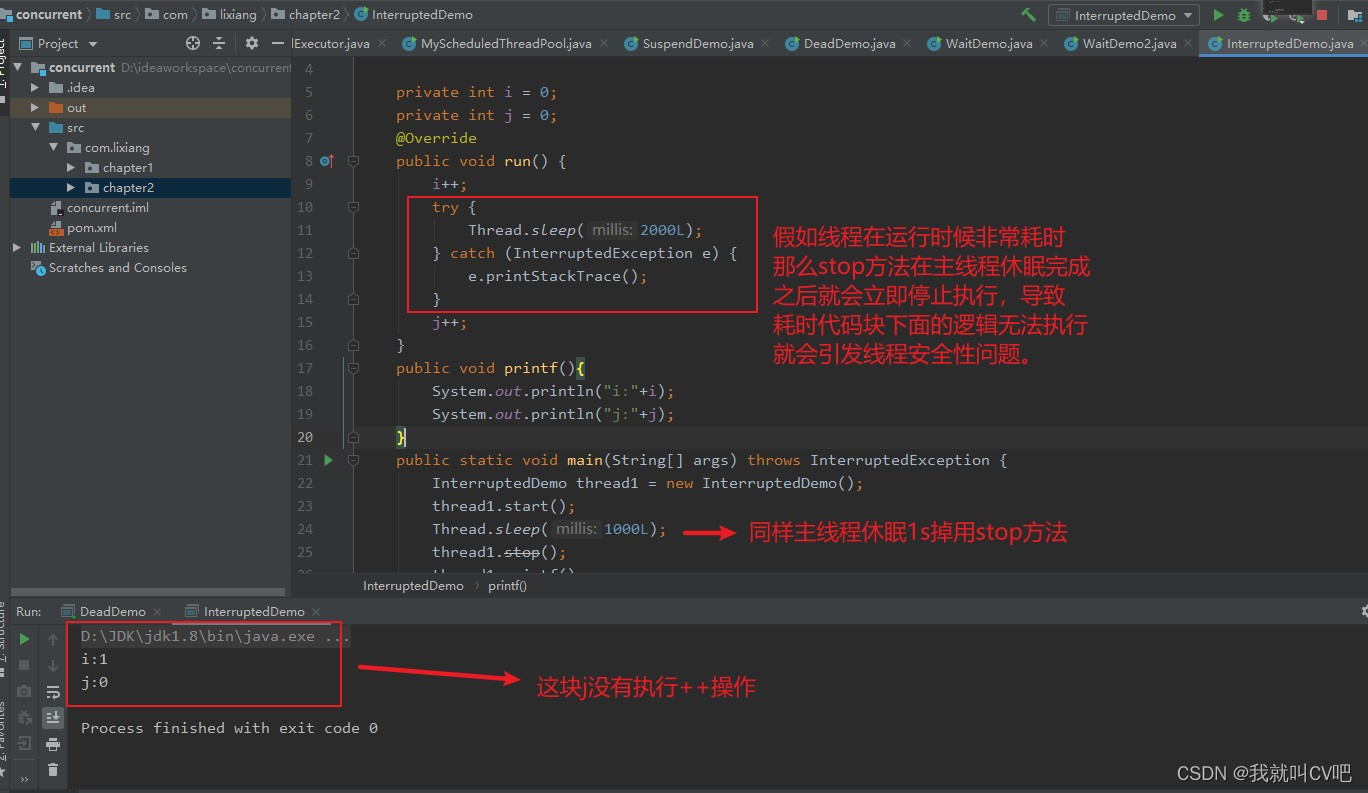This screenshot has width=1368, height=793.
Task: Open Run panel settings gear at right
Action: coord(1363,611)
